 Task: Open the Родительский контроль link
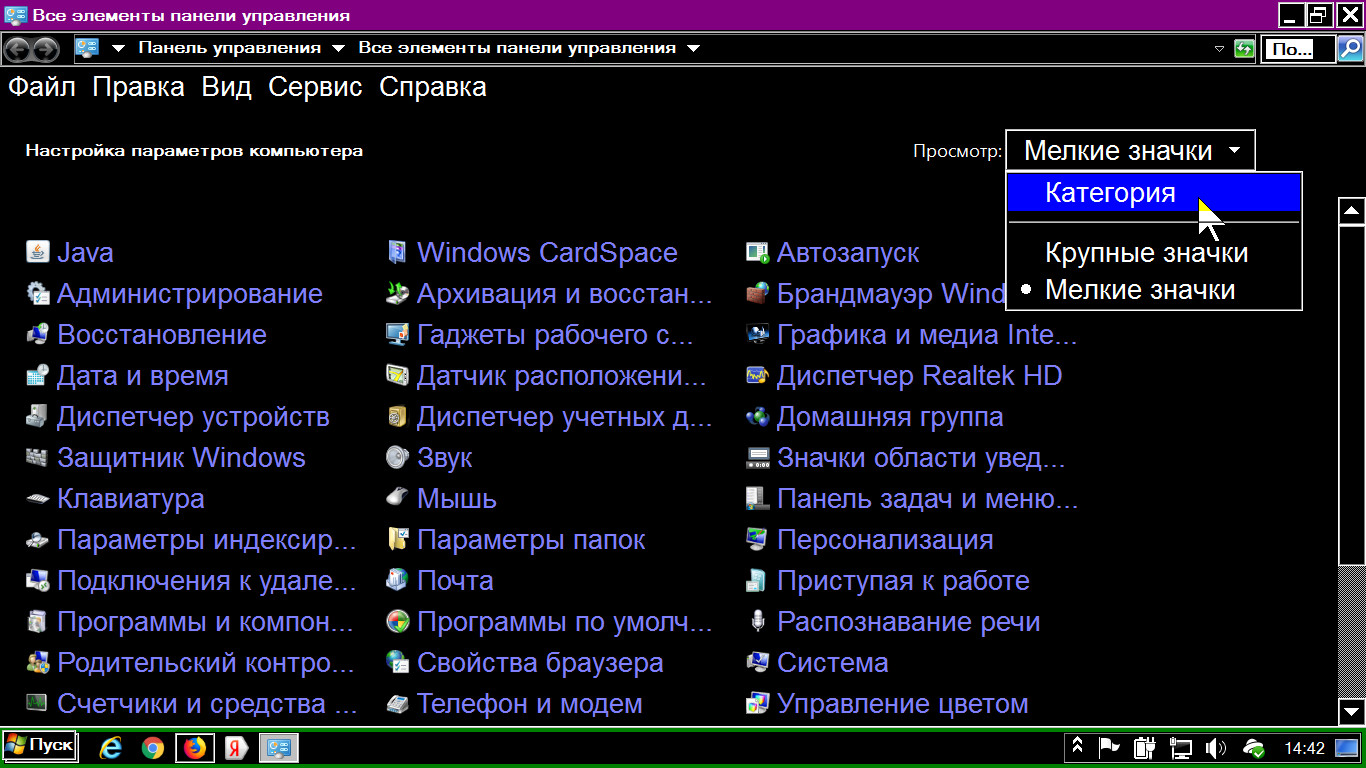click(205, 663)
